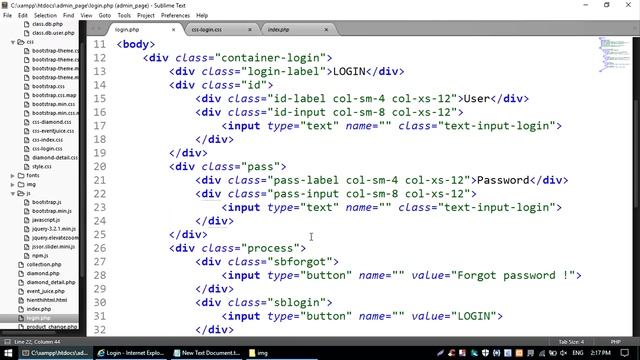Viewport: 640px width, 360px height.
Task: Open bootstrap.min.css file
Action: click(53, 104)
